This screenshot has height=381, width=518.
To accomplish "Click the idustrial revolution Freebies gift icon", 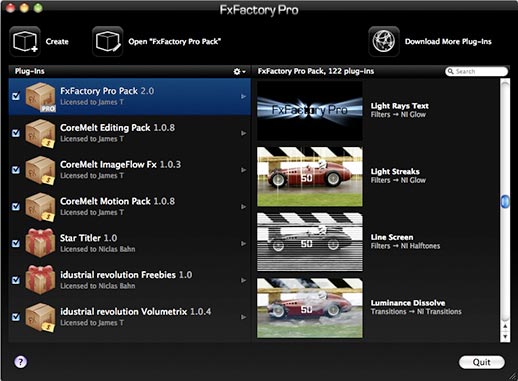I will (40, 280).
